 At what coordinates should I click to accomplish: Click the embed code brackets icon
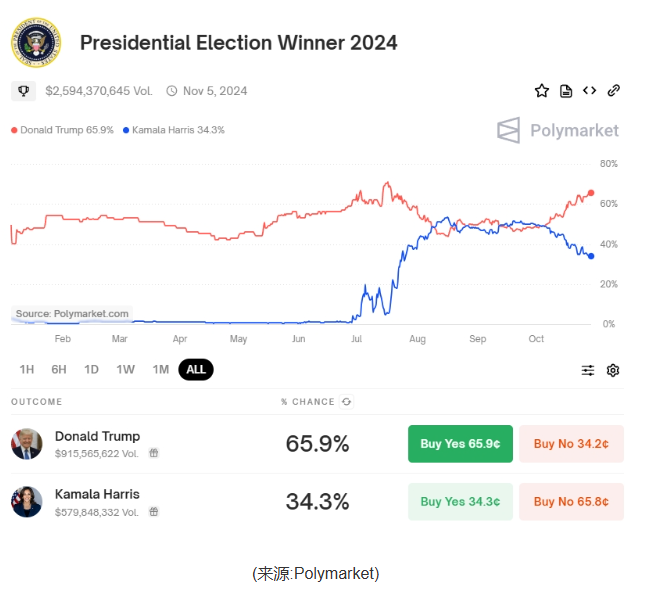point(589,90)
